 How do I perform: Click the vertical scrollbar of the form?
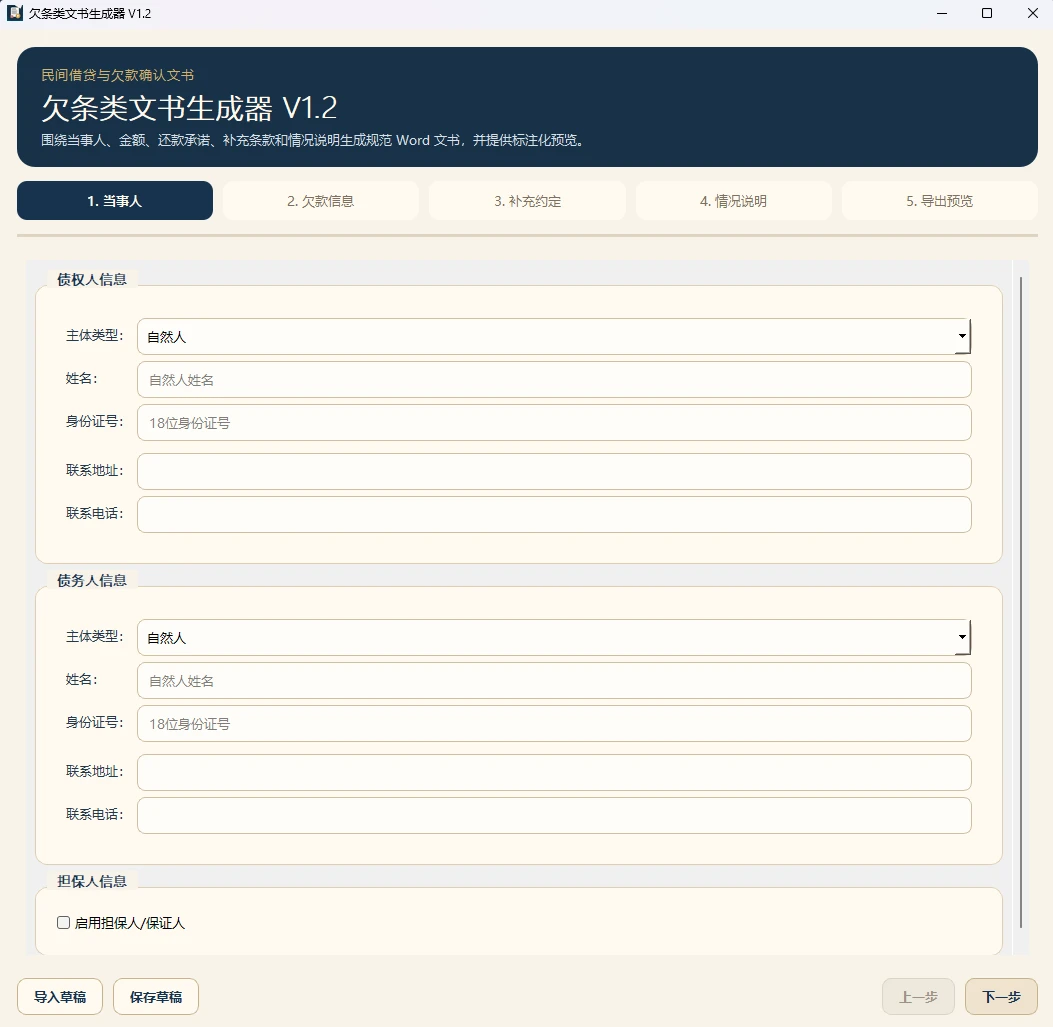point(1021,602)
